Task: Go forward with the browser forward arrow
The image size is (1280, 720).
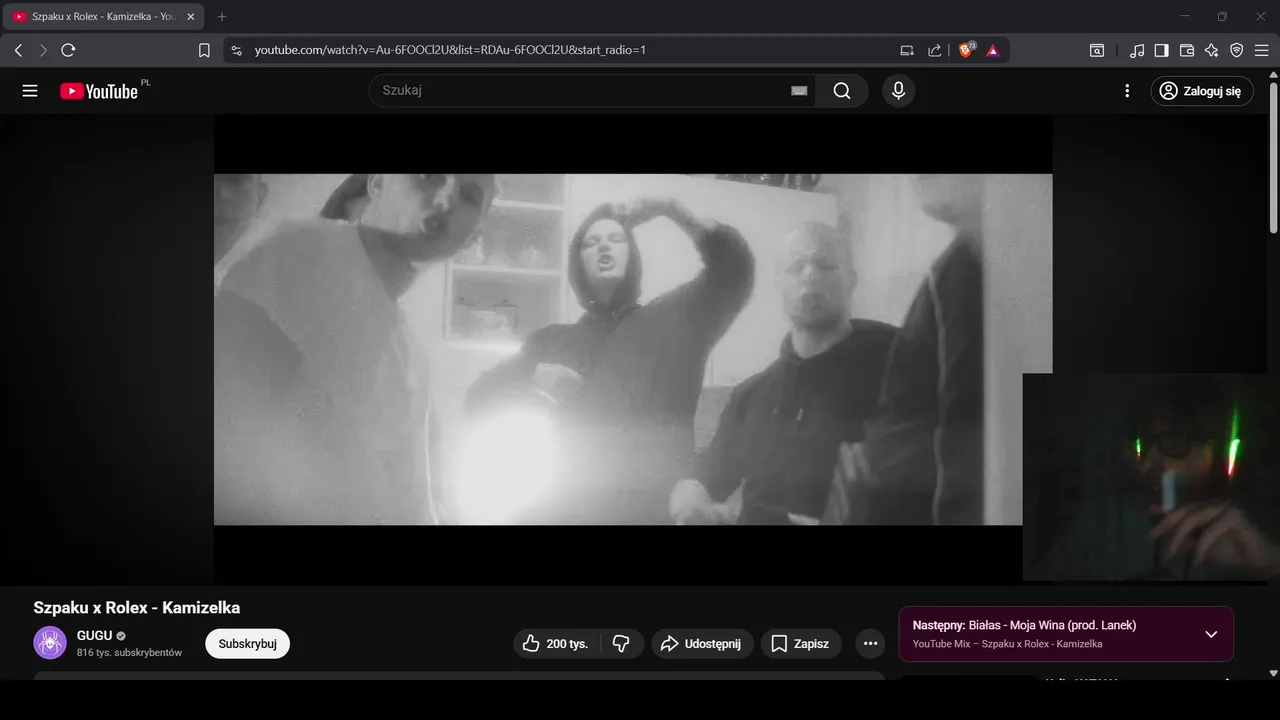Action: [x=43, y=50]
